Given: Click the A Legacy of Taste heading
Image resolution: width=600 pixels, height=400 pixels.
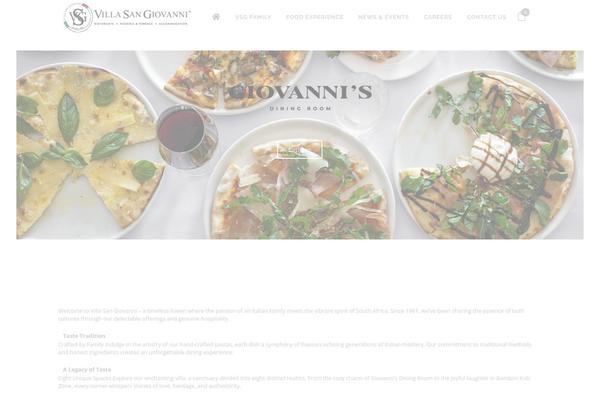Looking at the screenshot, I should pos(87,369).
